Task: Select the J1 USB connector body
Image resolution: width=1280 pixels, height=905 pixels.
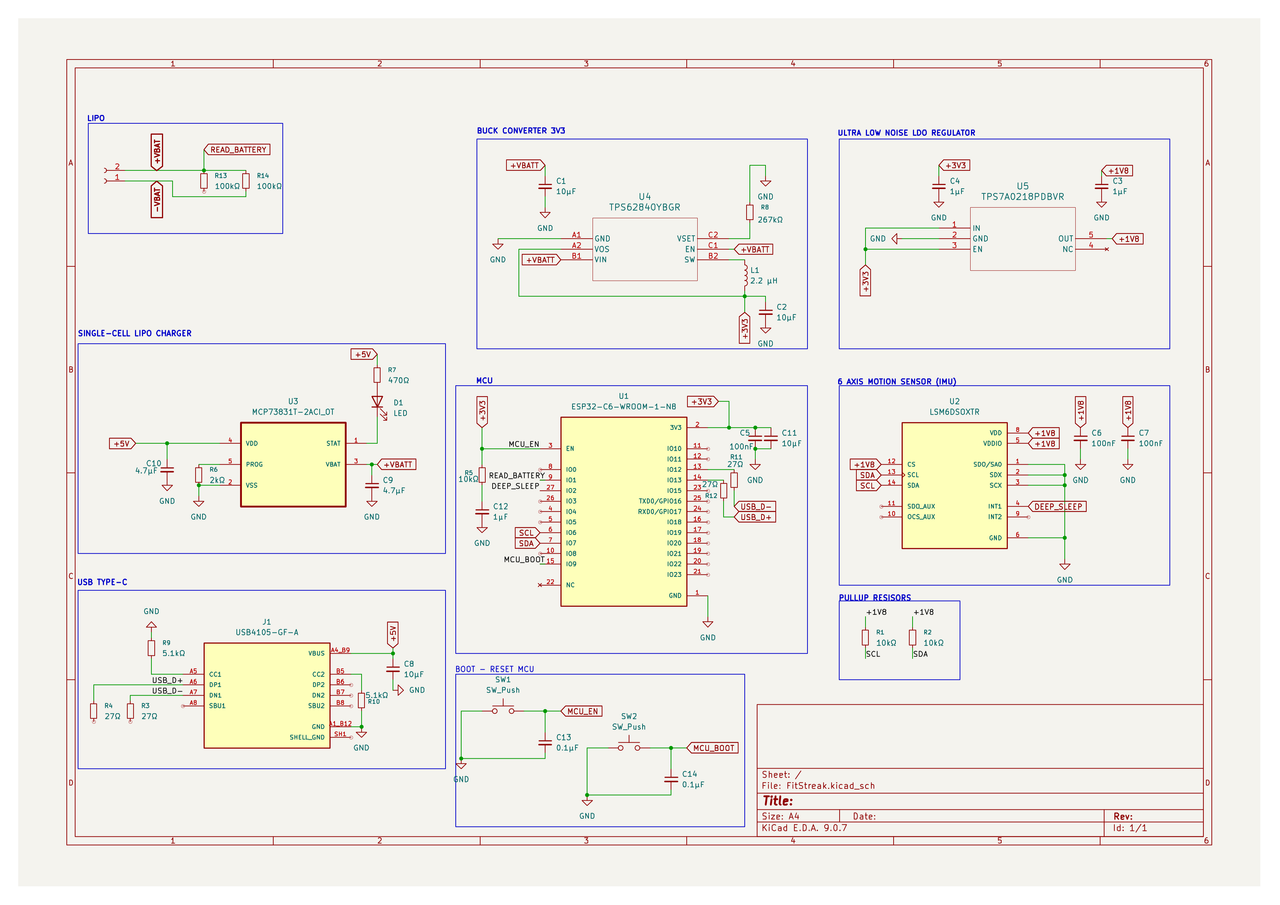Action: tap(267, 695)
